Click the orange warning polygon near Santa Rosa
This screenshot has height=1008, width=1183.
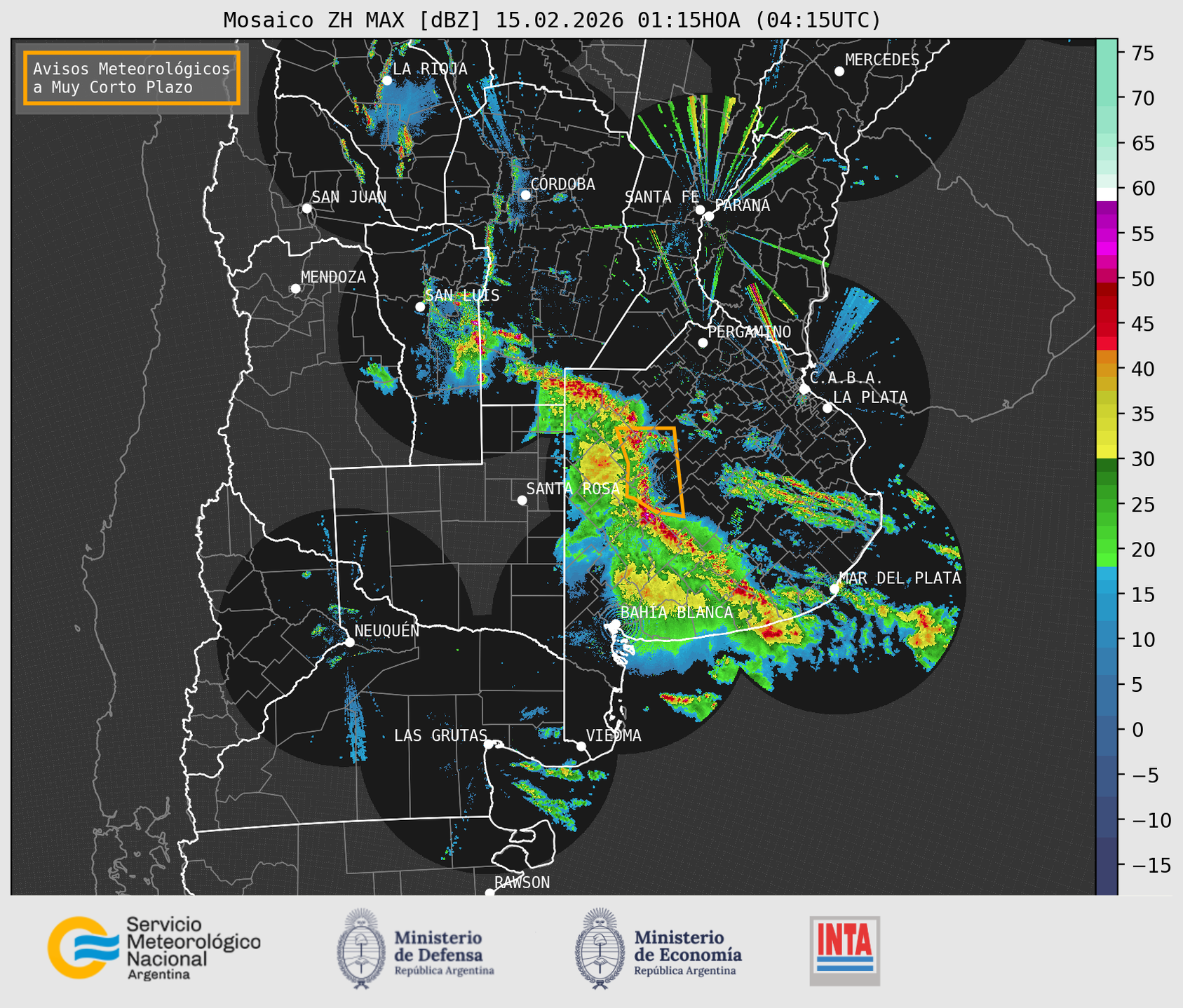pyautogui.click(x=651, y=471)
